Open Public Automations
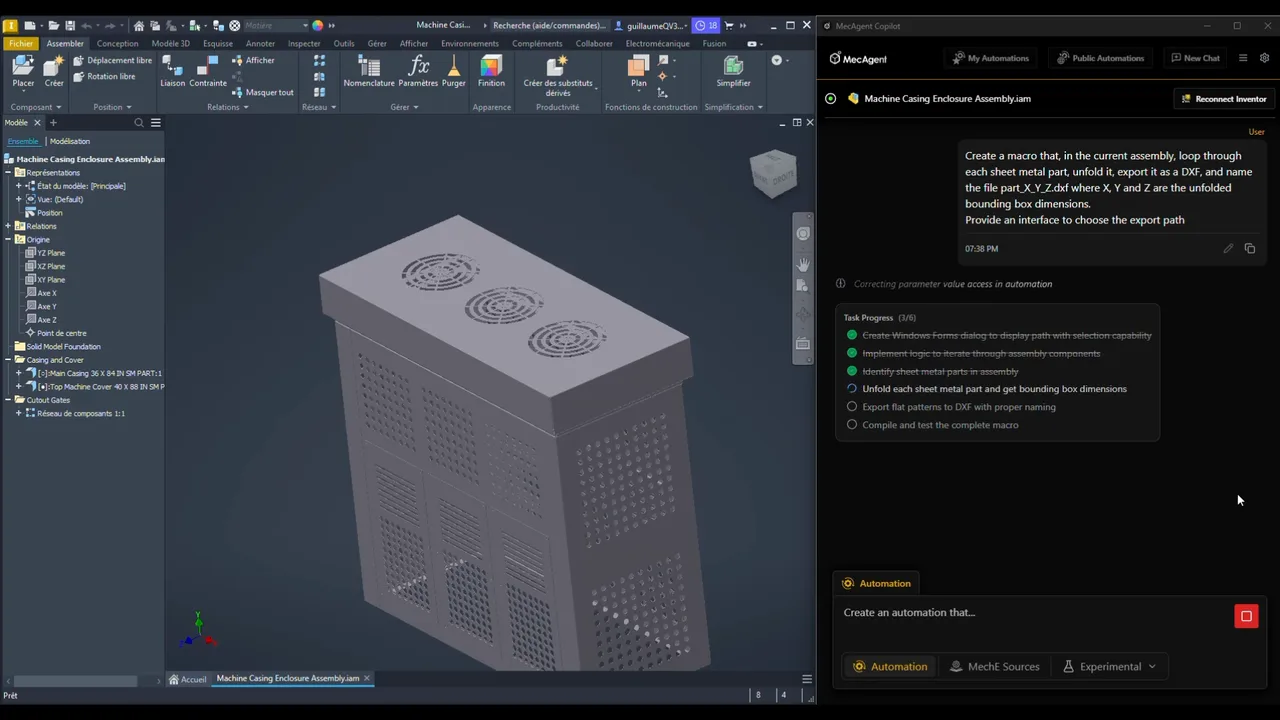The width and height of the screenshot is (1280, 720). coord(1100,58)
